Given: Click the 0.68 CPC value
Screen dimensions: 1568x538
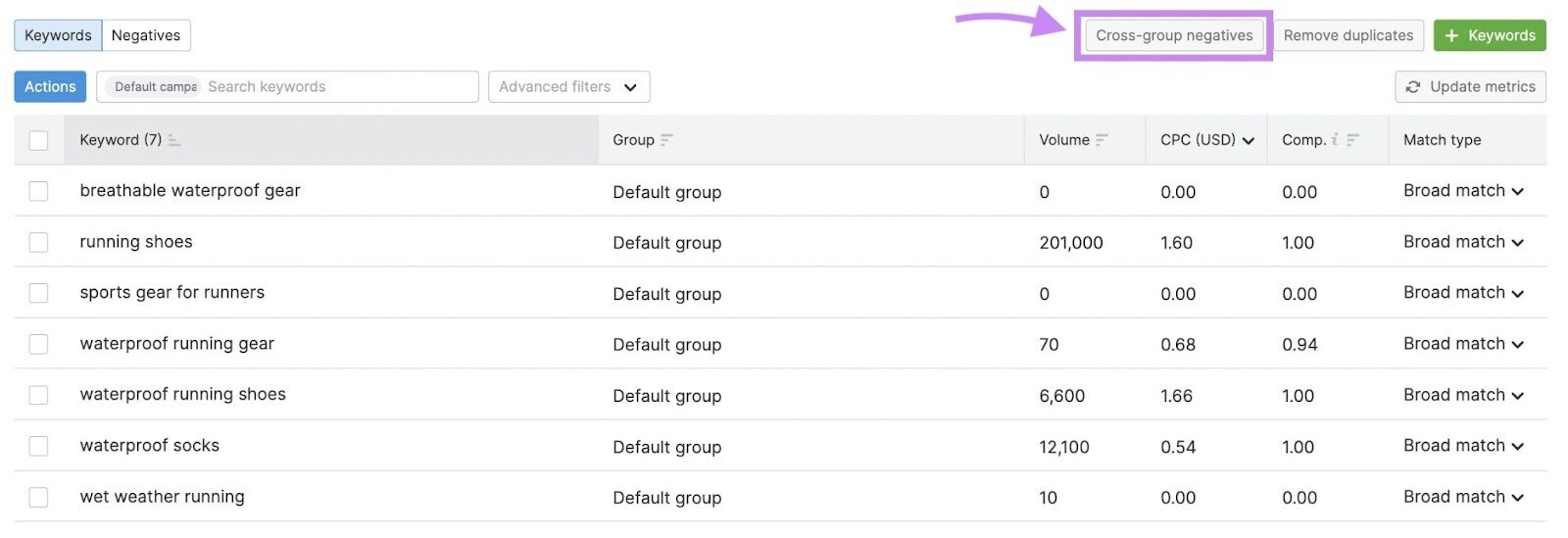Looking at the screenshot, I should click(1178, 345).
